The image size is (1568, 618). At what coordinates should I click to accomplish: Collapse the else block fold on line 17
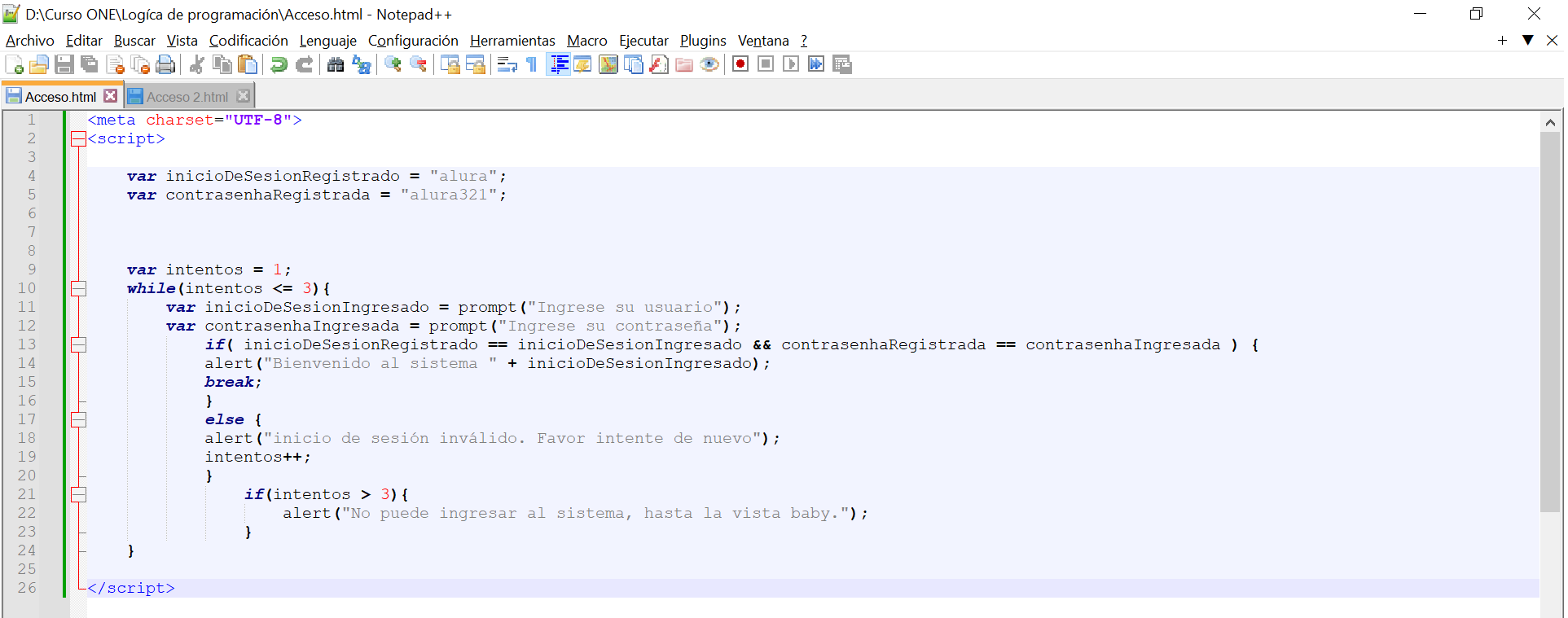tap(79, 420)
